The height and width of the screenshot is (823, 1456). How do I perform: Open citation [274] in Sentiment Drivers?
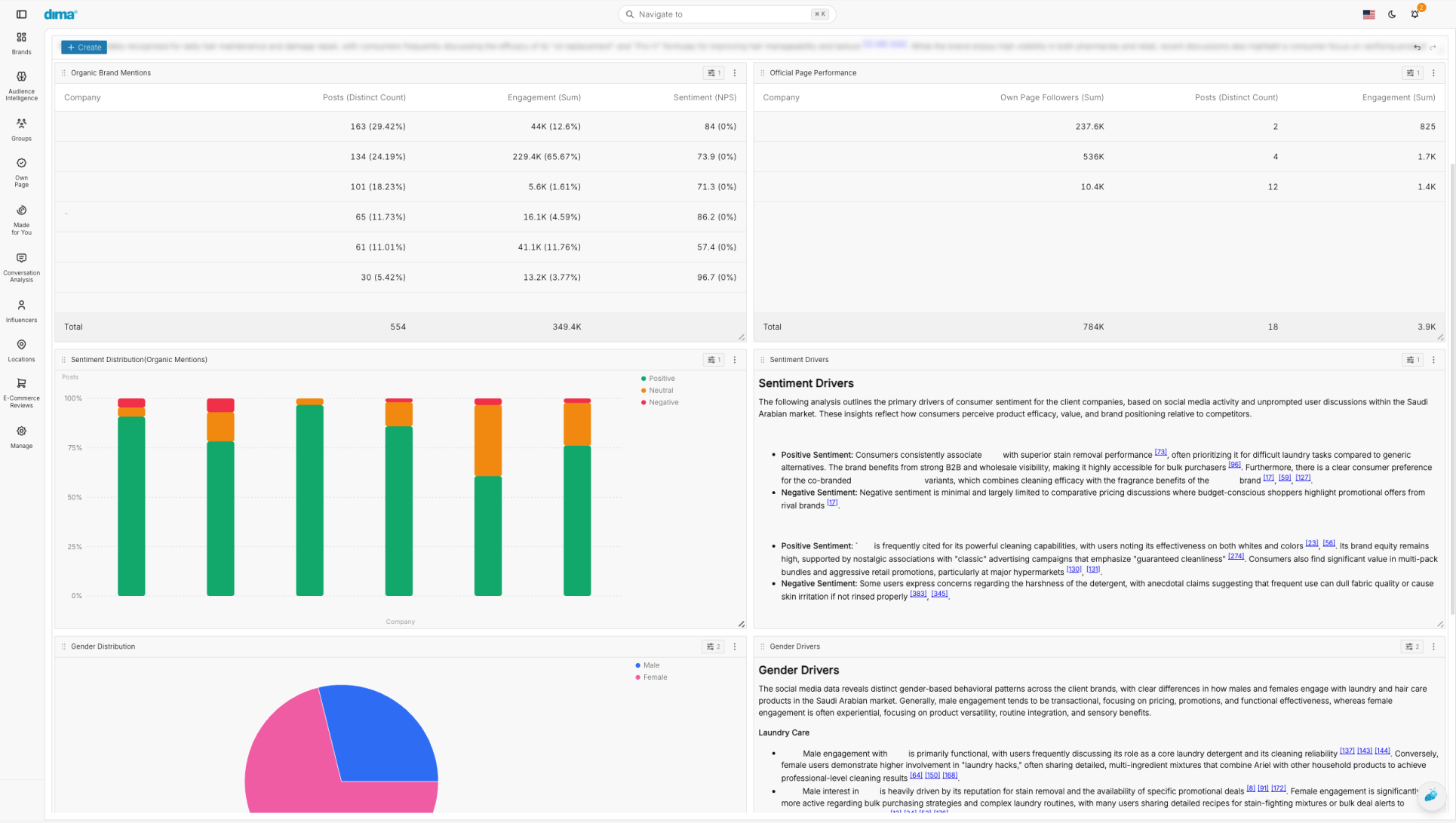tap(1236, 557)
